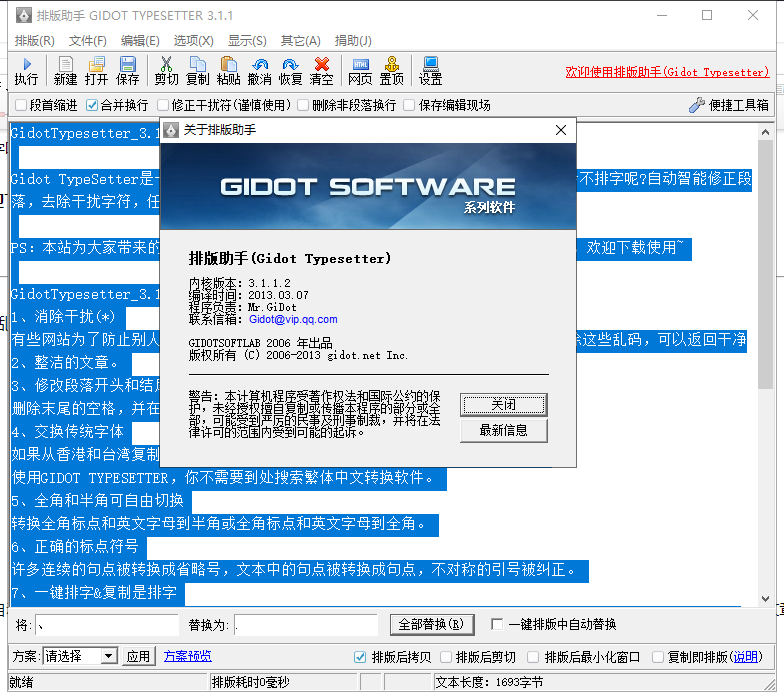Copy text using 复制 icon

pos(198,71)
